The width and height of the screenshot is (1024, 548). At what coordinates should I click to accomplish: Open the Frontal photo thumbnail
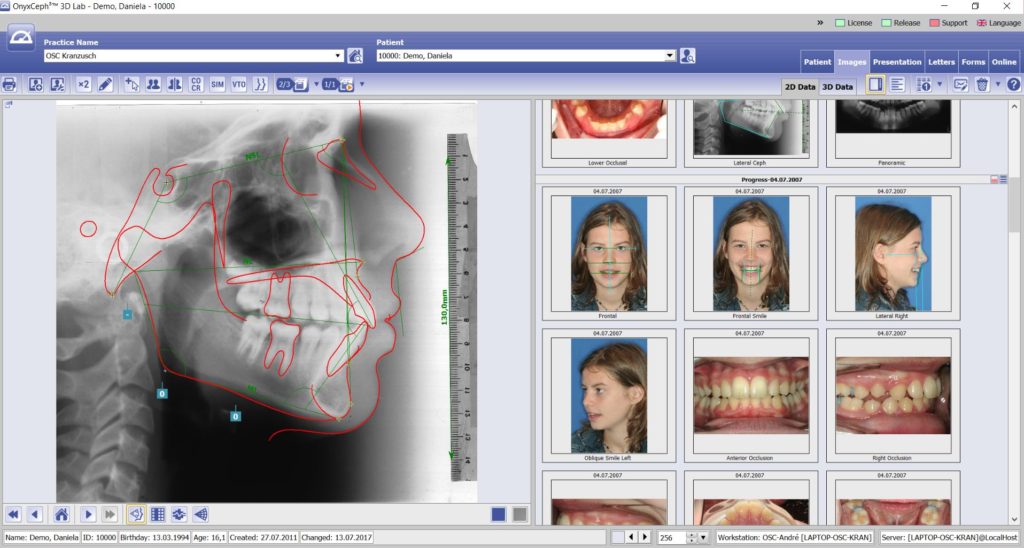tap(609, 253)
